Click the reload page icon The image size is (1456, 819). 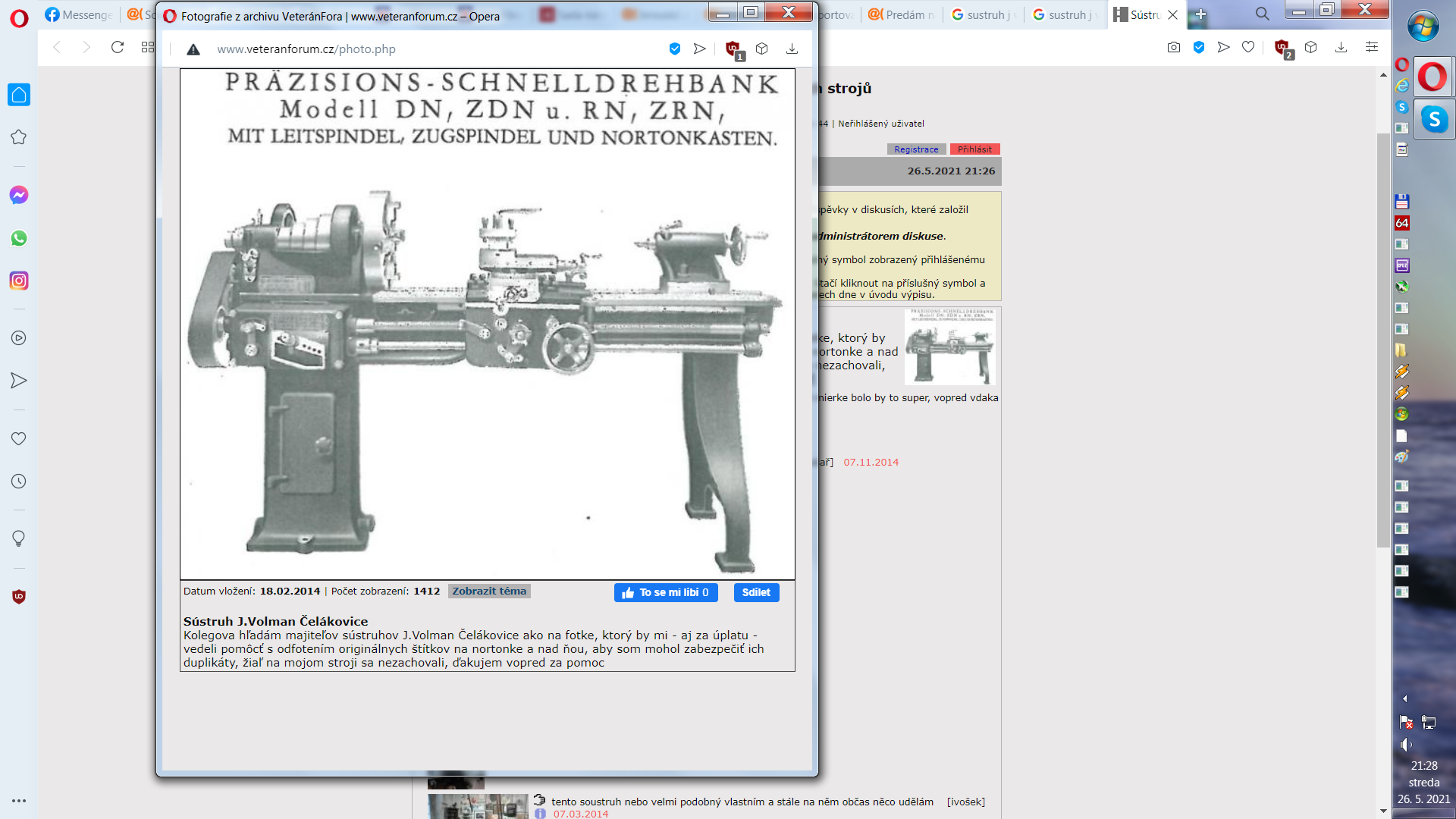117,48
